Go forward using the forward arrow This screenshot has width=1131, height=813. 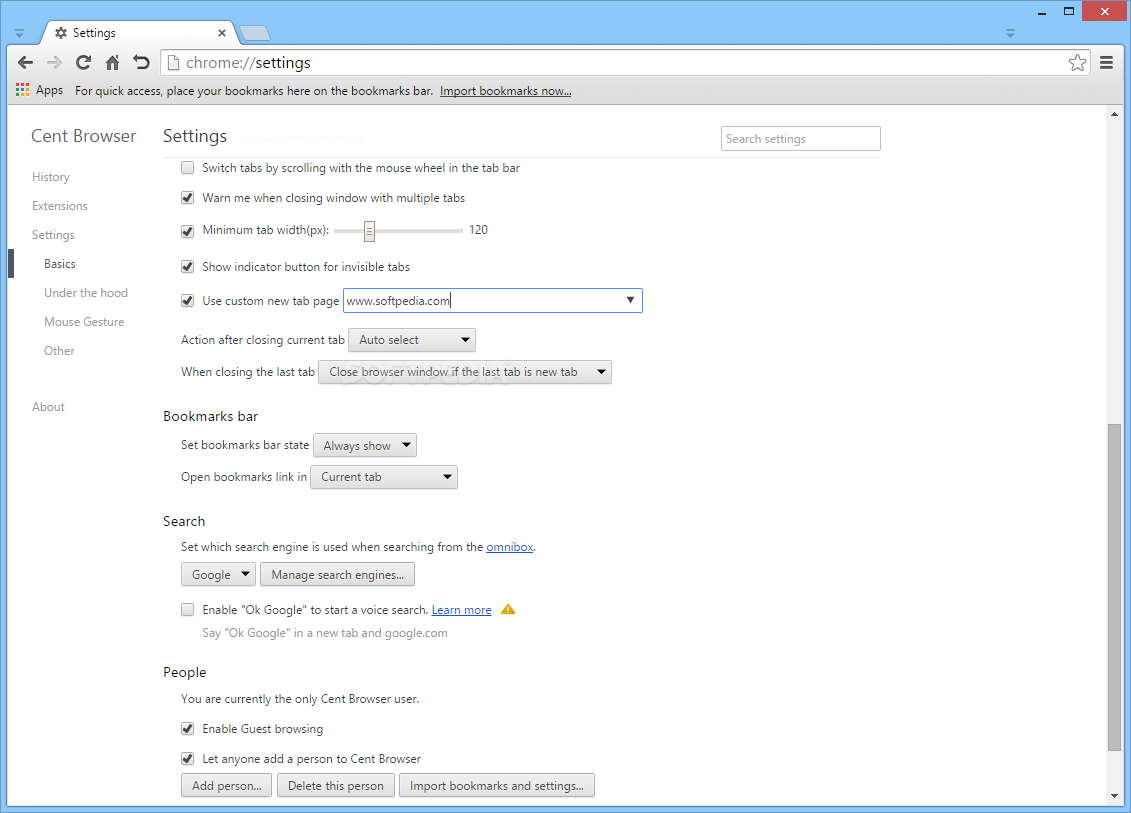tap(54, 63)
